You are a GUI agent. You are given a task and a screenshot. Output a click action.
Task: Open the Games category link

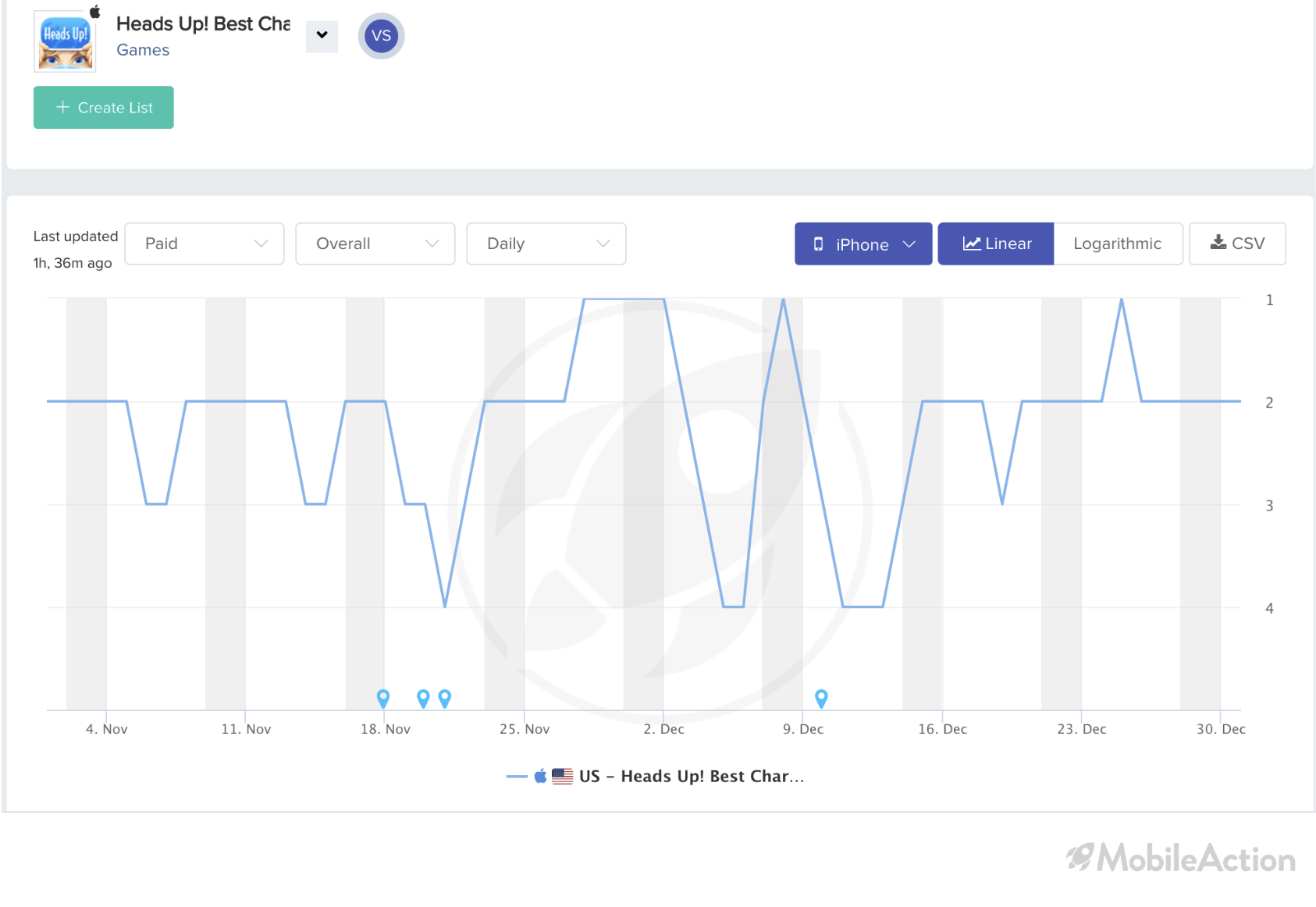tap(143, 50)
